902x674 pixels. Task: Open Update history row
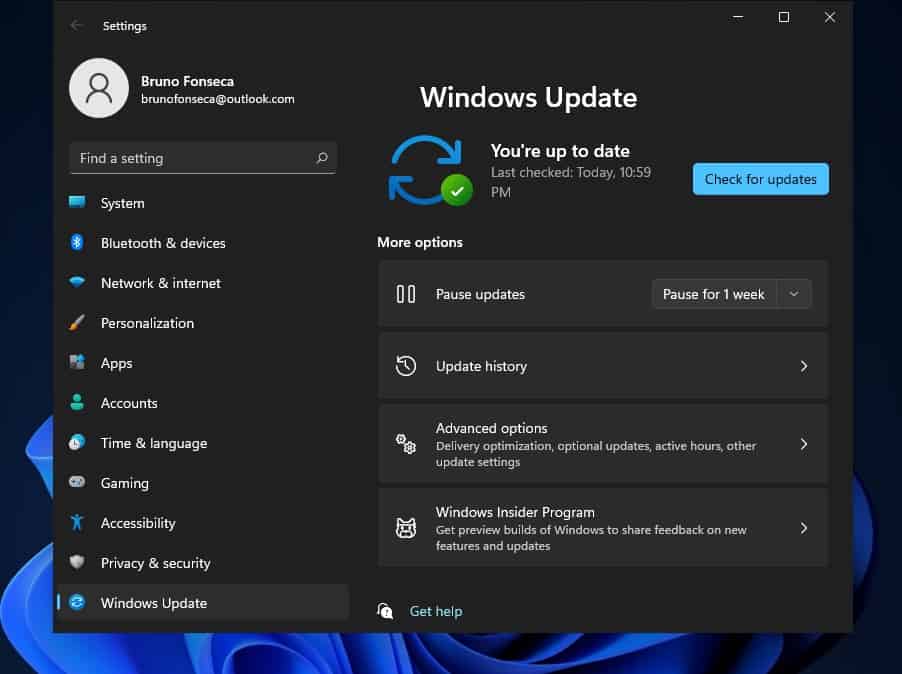[x=603, y=366]
